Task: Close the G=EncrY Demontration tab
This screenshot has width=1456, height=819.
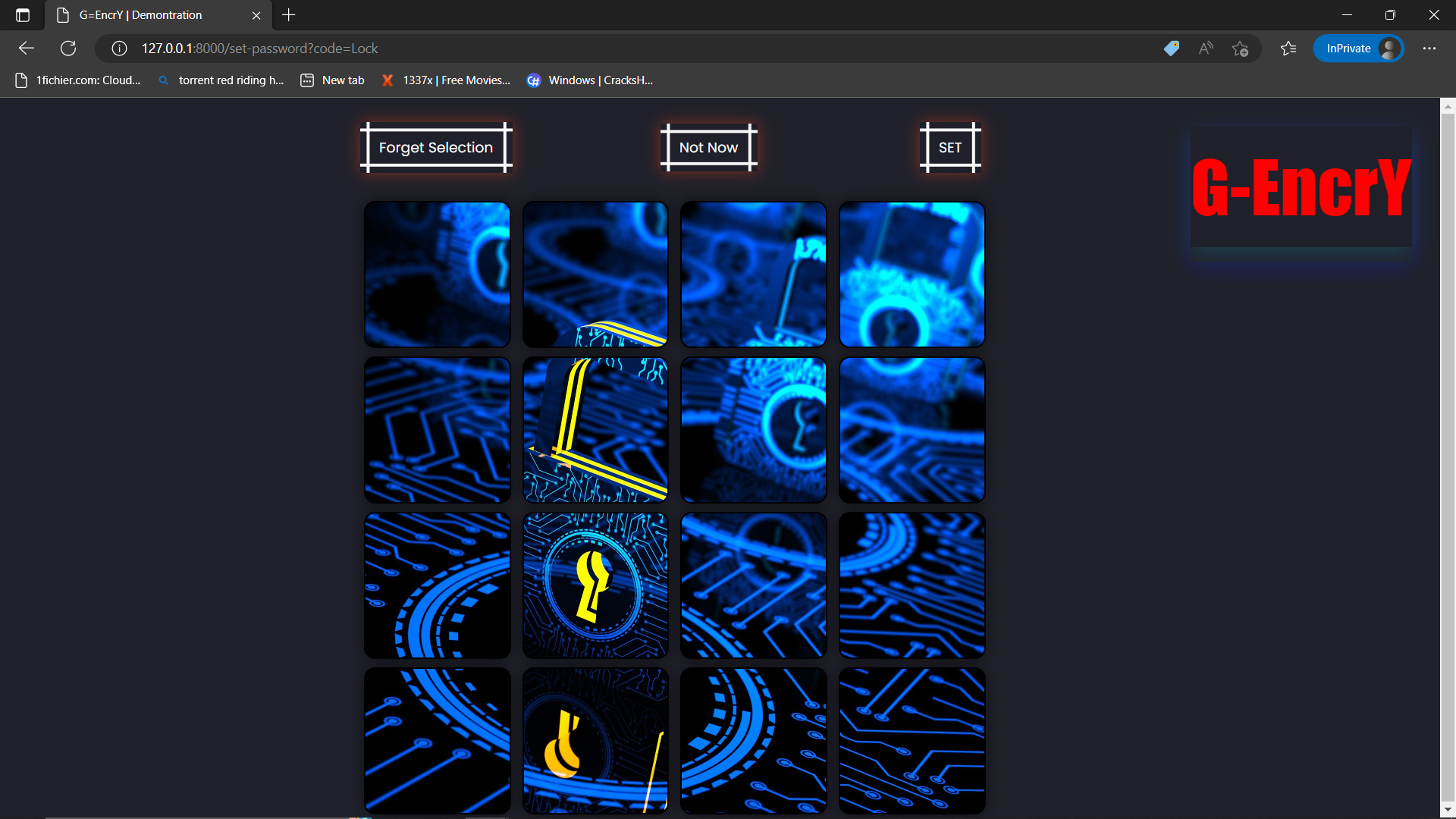Action: point(256,15)
